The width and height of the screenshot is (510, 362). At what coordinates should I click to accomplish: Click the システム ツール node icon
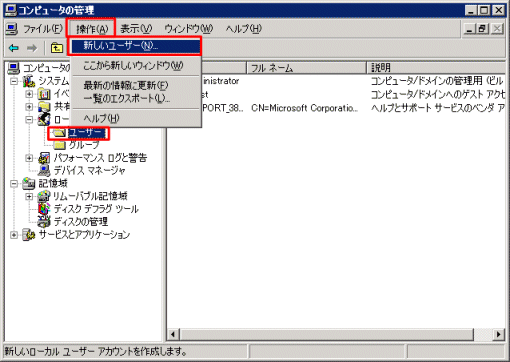coord(29,81)
